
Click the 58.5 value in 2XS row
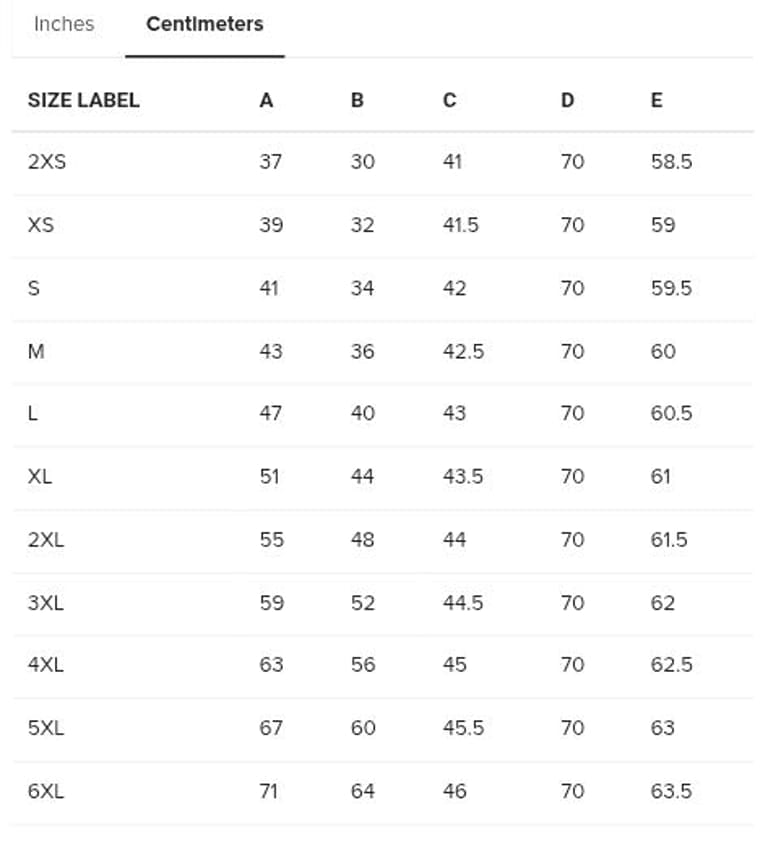[x=671, y=161]
